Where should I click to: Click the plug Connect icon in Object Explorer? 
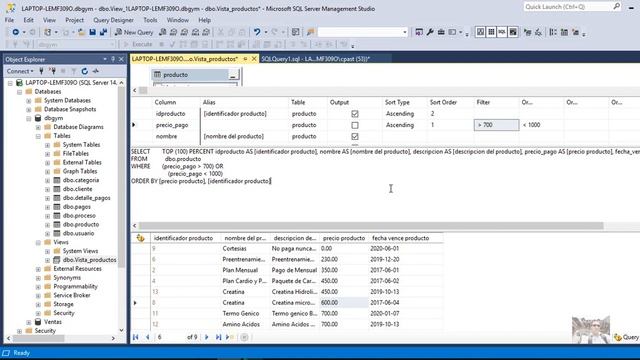click(41, 71)
